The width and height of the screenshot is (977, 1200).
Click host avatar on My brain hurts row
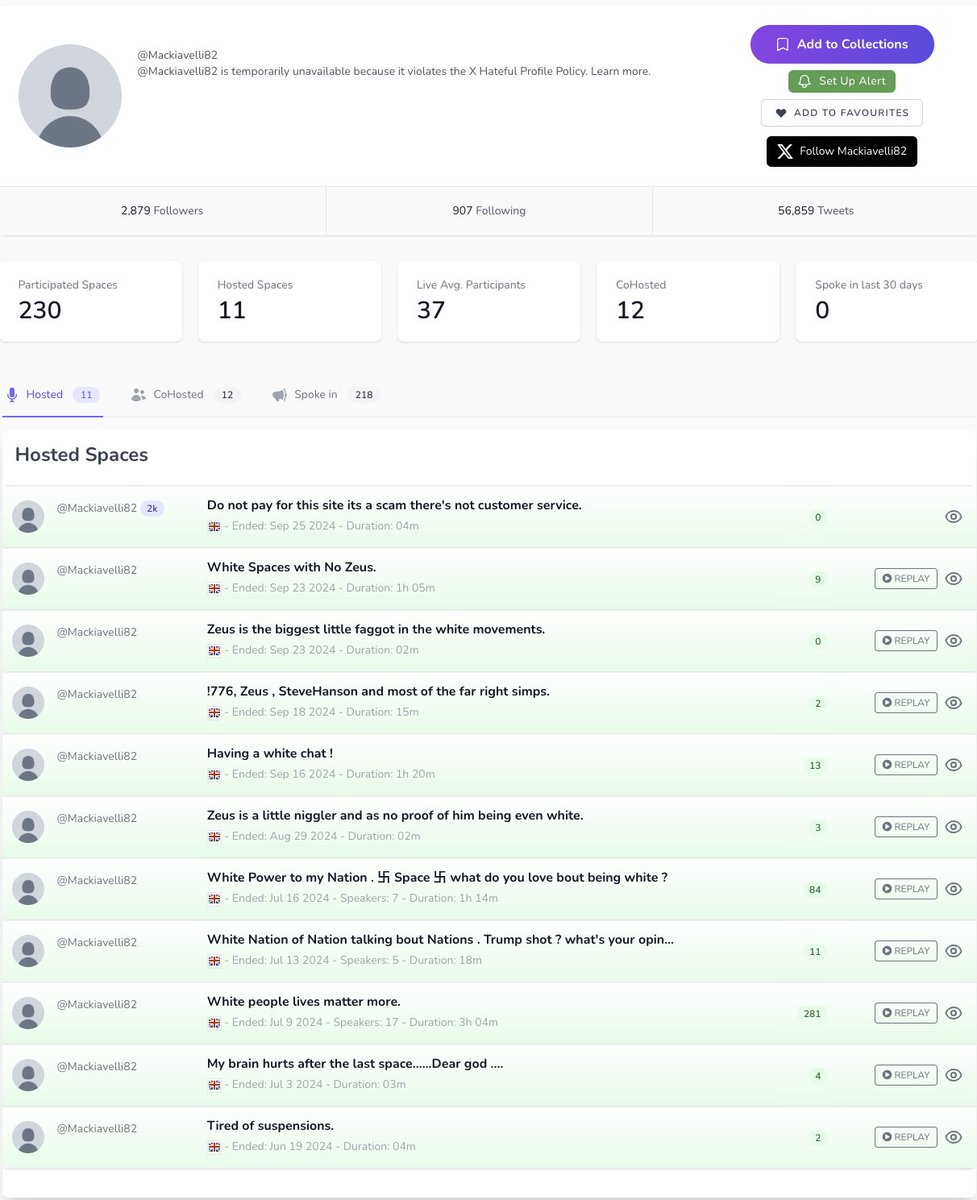coord(28,1075)
